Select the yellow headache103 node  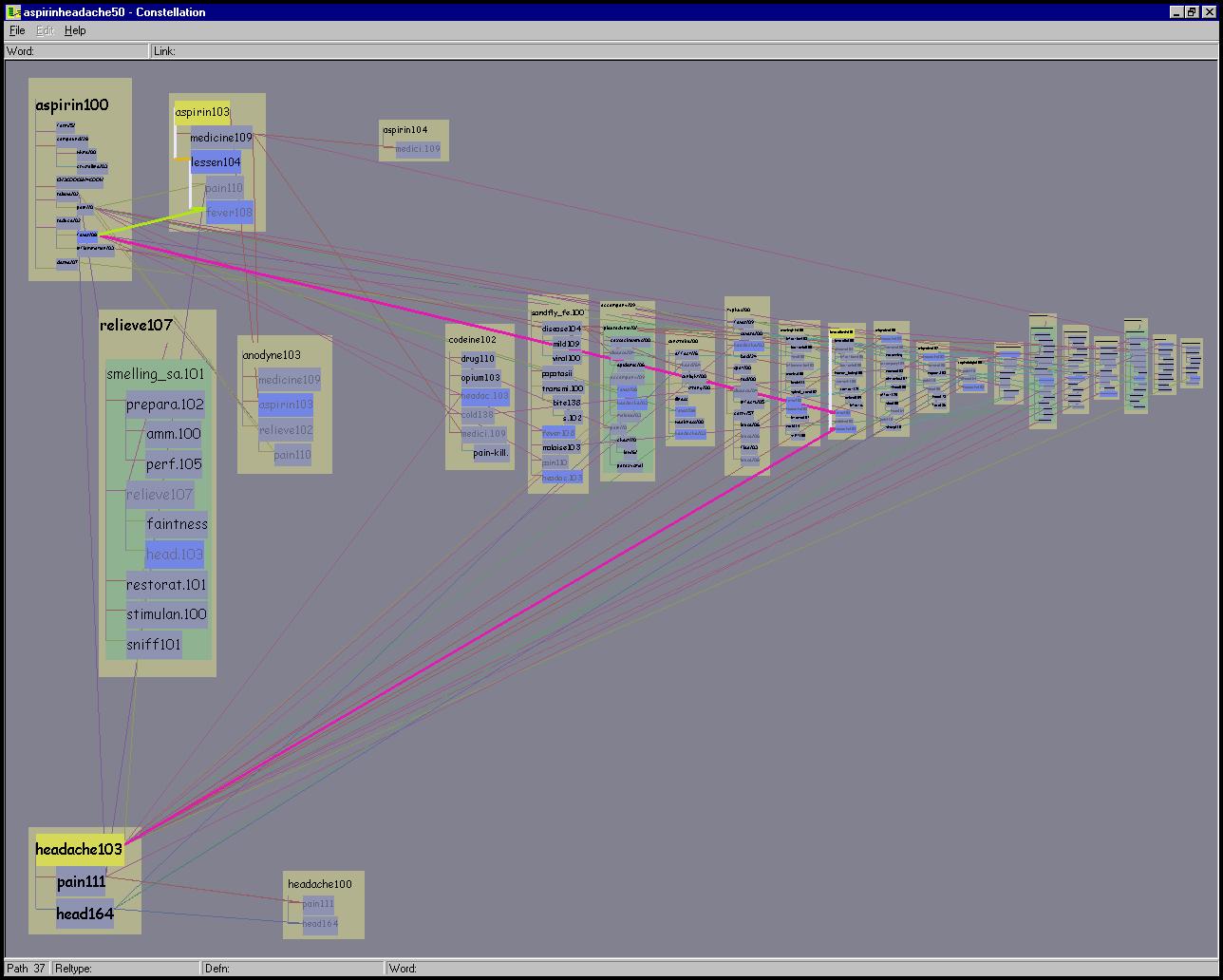click(80, 849)
